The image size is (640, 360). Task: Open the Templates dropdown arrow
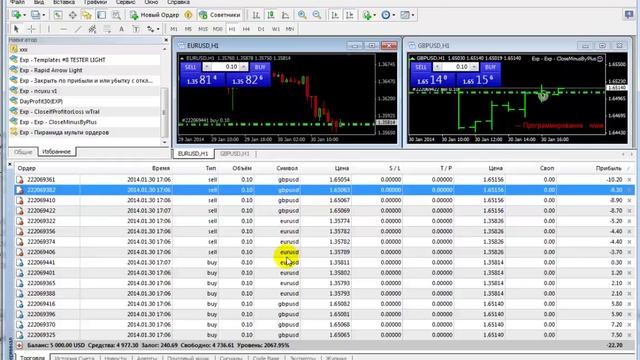(x=413, y=16)
